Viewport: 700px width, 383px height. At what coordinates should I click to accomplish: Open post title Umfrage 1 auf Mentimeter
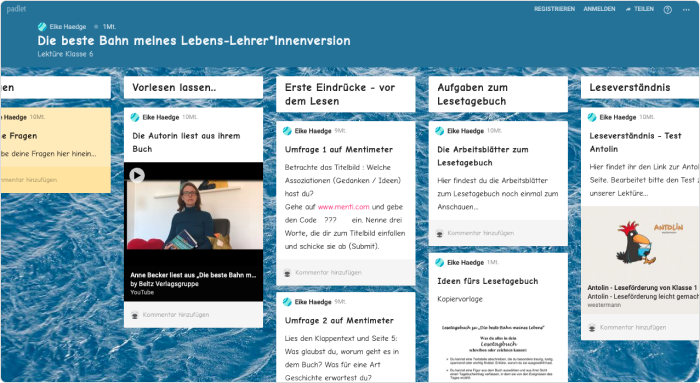(339, 150)
